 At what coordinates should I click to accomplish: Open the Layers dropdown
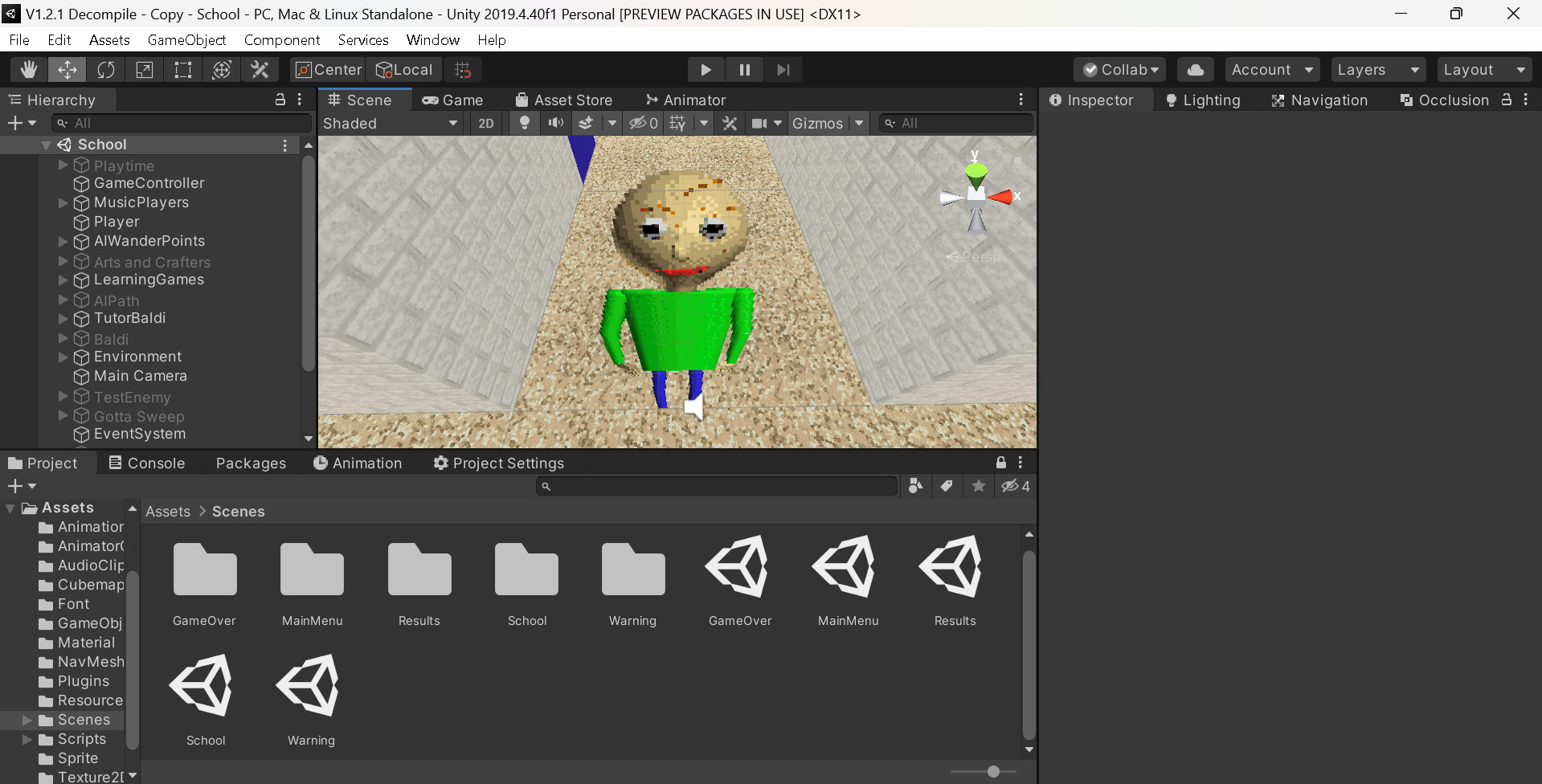1377,70
